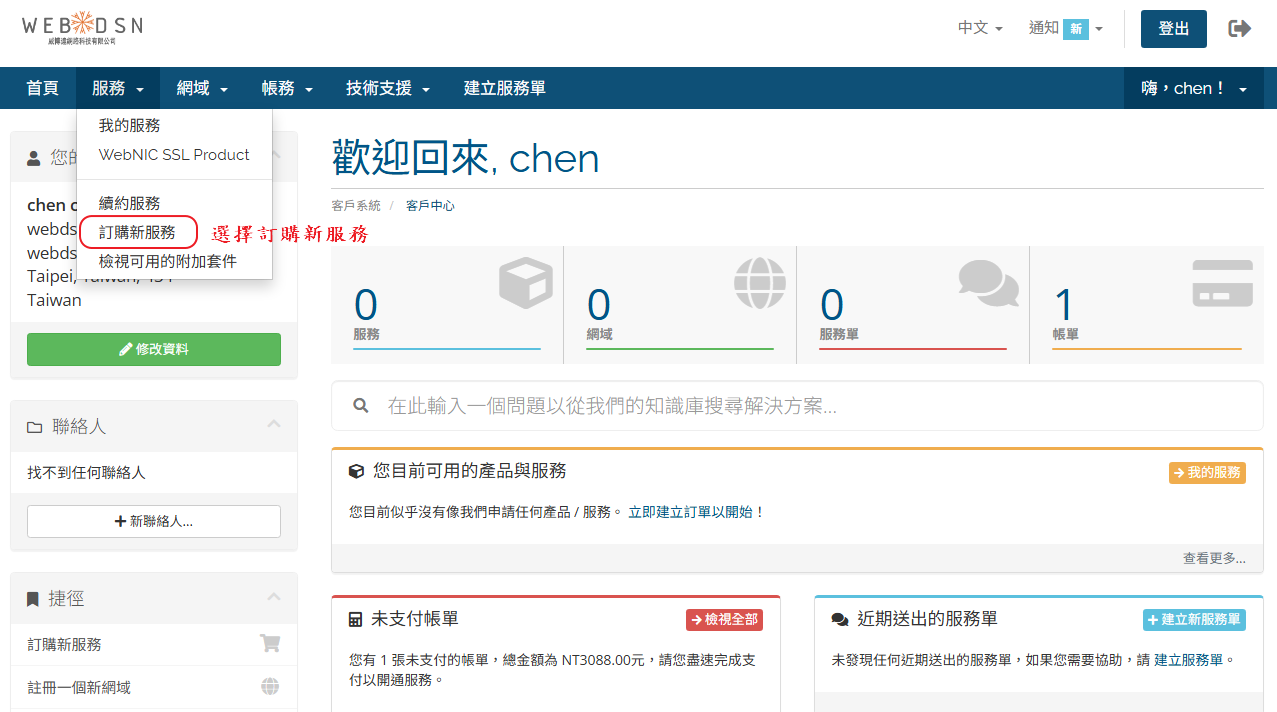Open the 中文 language dropdown

click(x=980, y=28)
